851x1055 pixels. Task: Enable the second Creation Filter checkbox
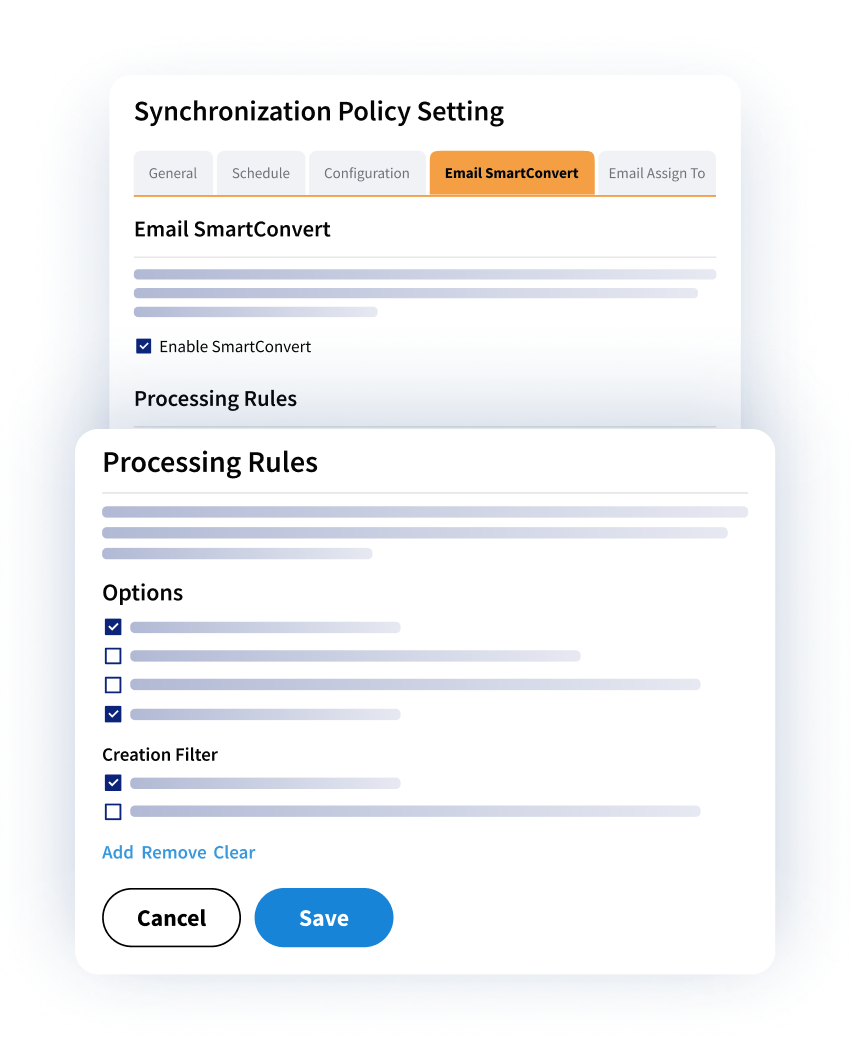point(113,811)
